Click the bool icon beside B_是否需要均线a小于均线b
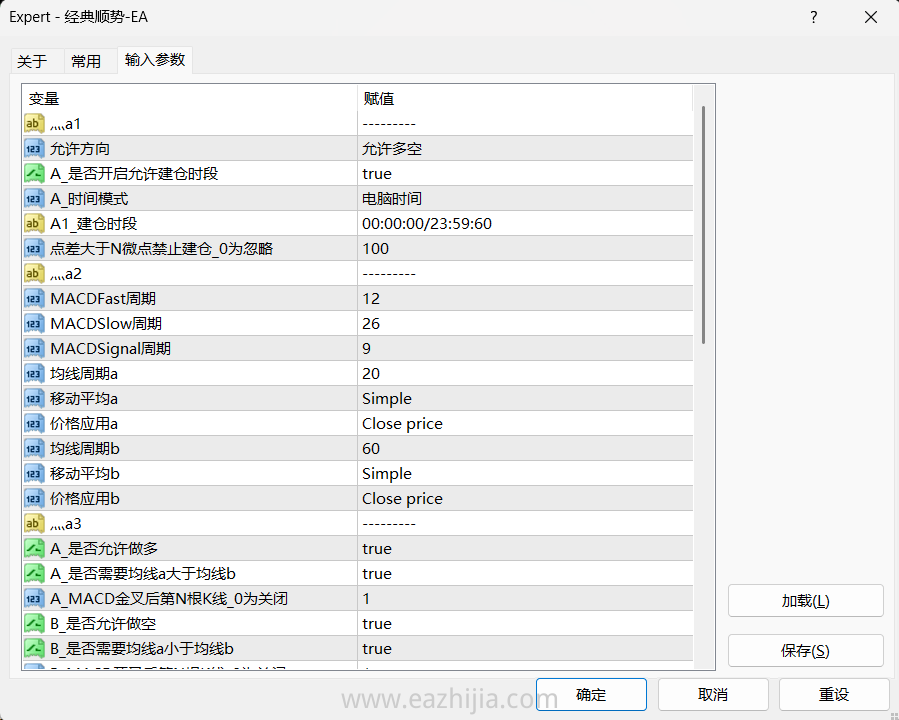The width and height of the screenshot is (899, 720). pyautogui.click(x=34, y=648)
